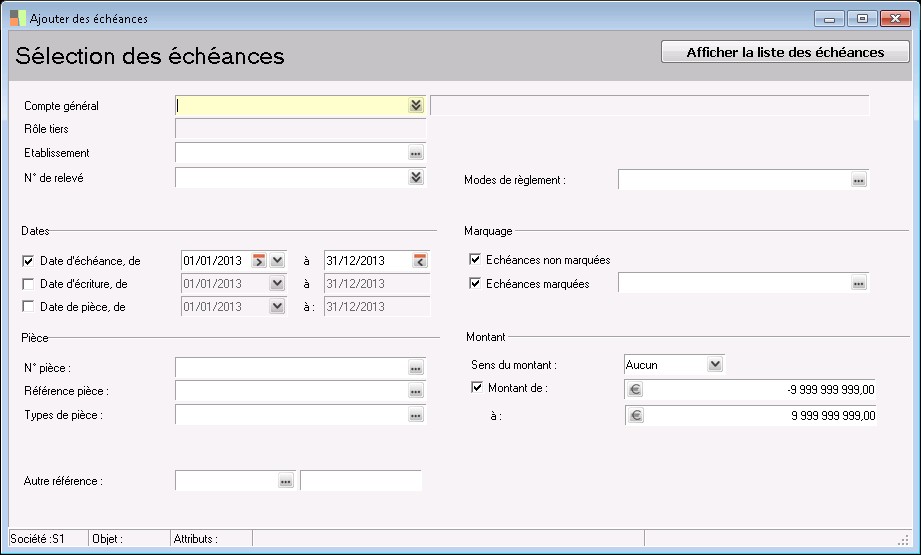The height and width of the screenshot is (555, 921).
Task: Click the N° de relevé chevron icon
Action: point(416,177)
